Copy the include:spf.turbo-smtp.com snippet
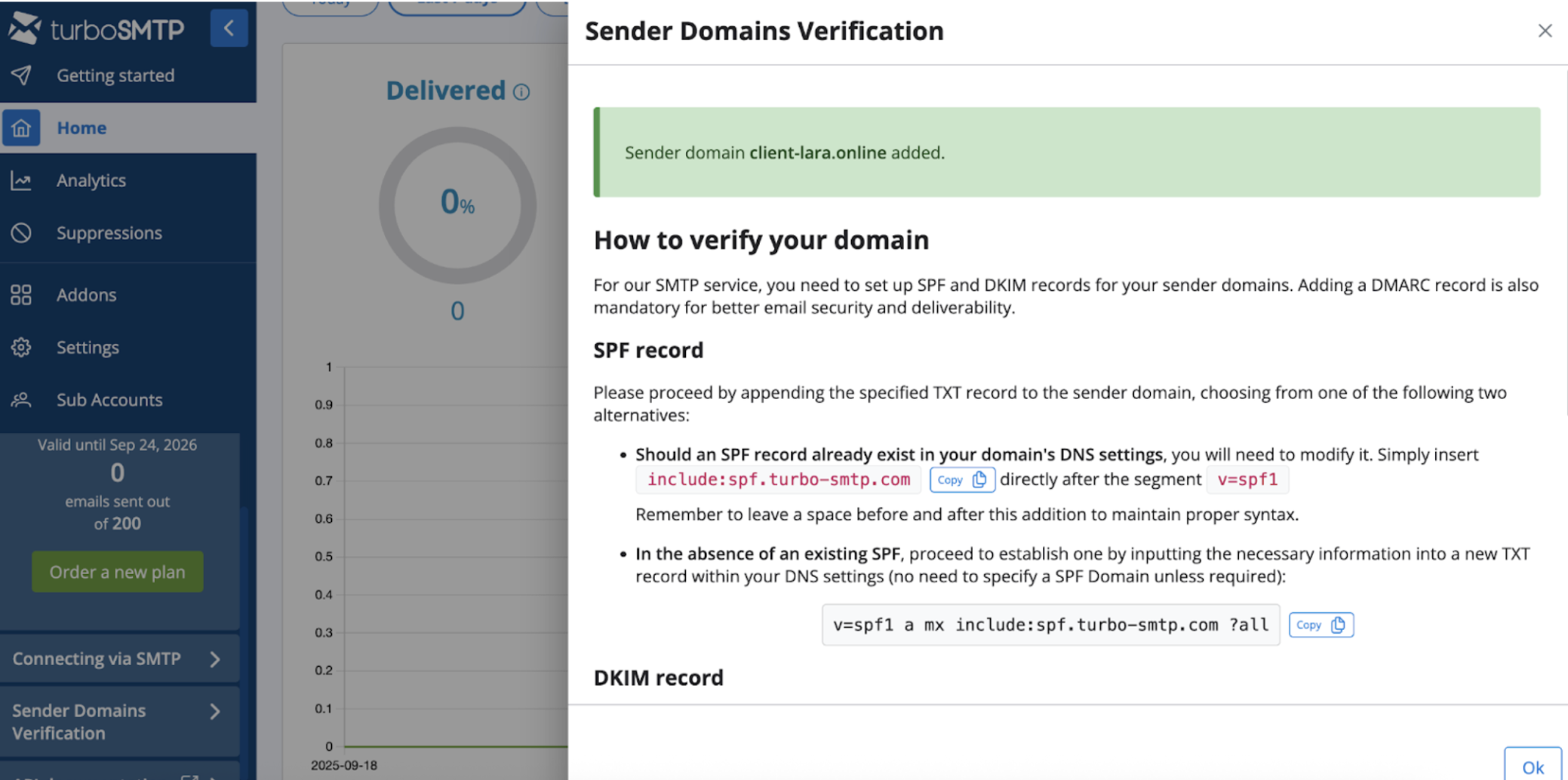This screenshot has height=780, width=1568. pyautogui.click(x=961, y=480)
